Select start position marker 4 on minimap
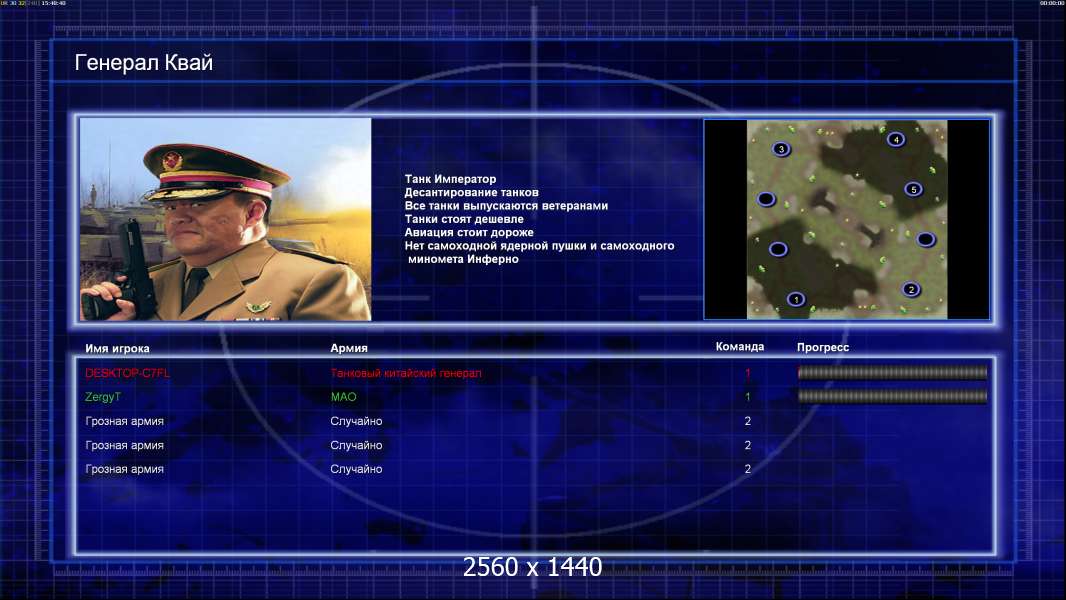This screenshot has width=1066, height=600. tap(896, 139)
